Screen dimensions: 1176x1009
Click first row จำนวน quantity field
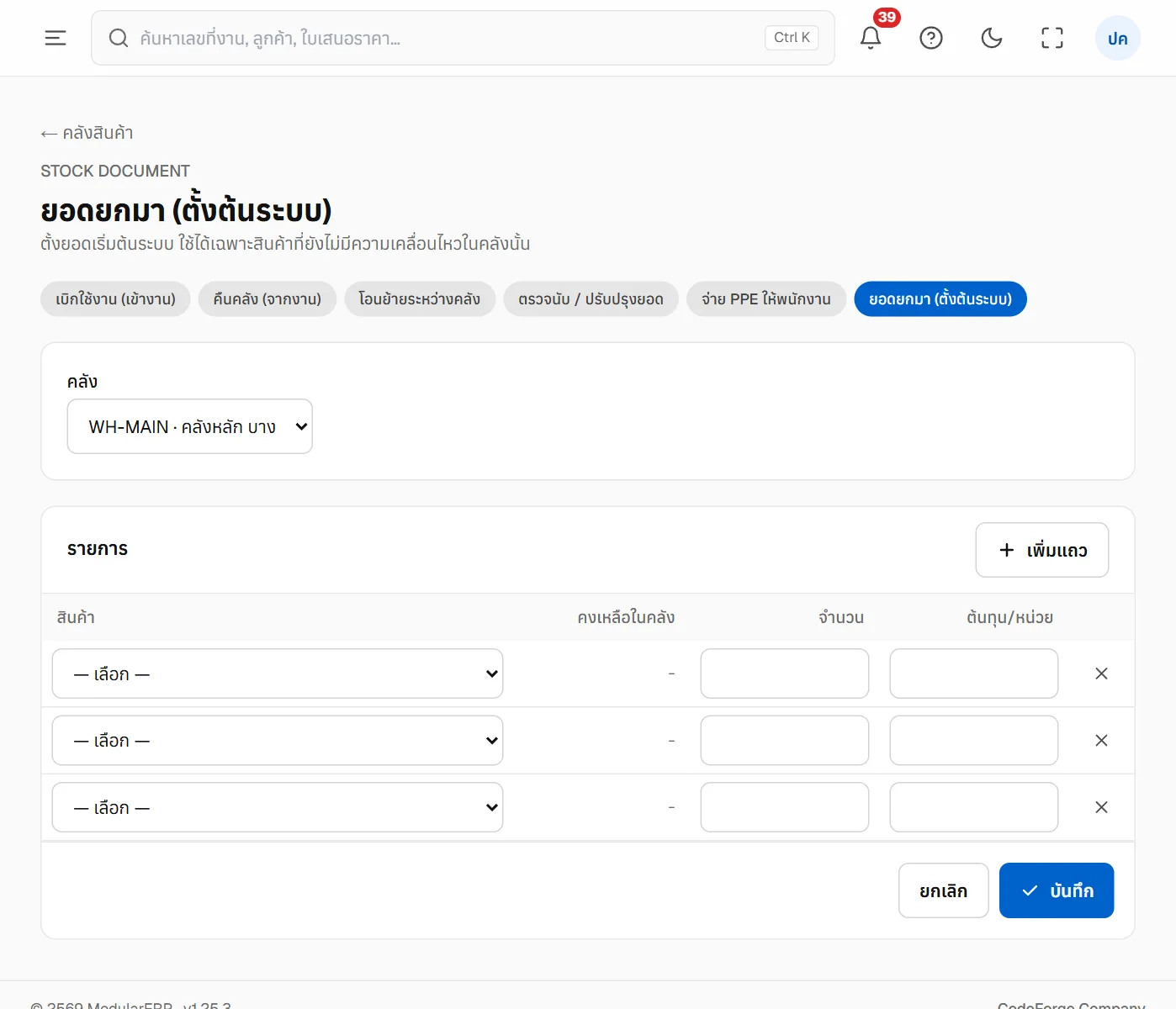785,674
